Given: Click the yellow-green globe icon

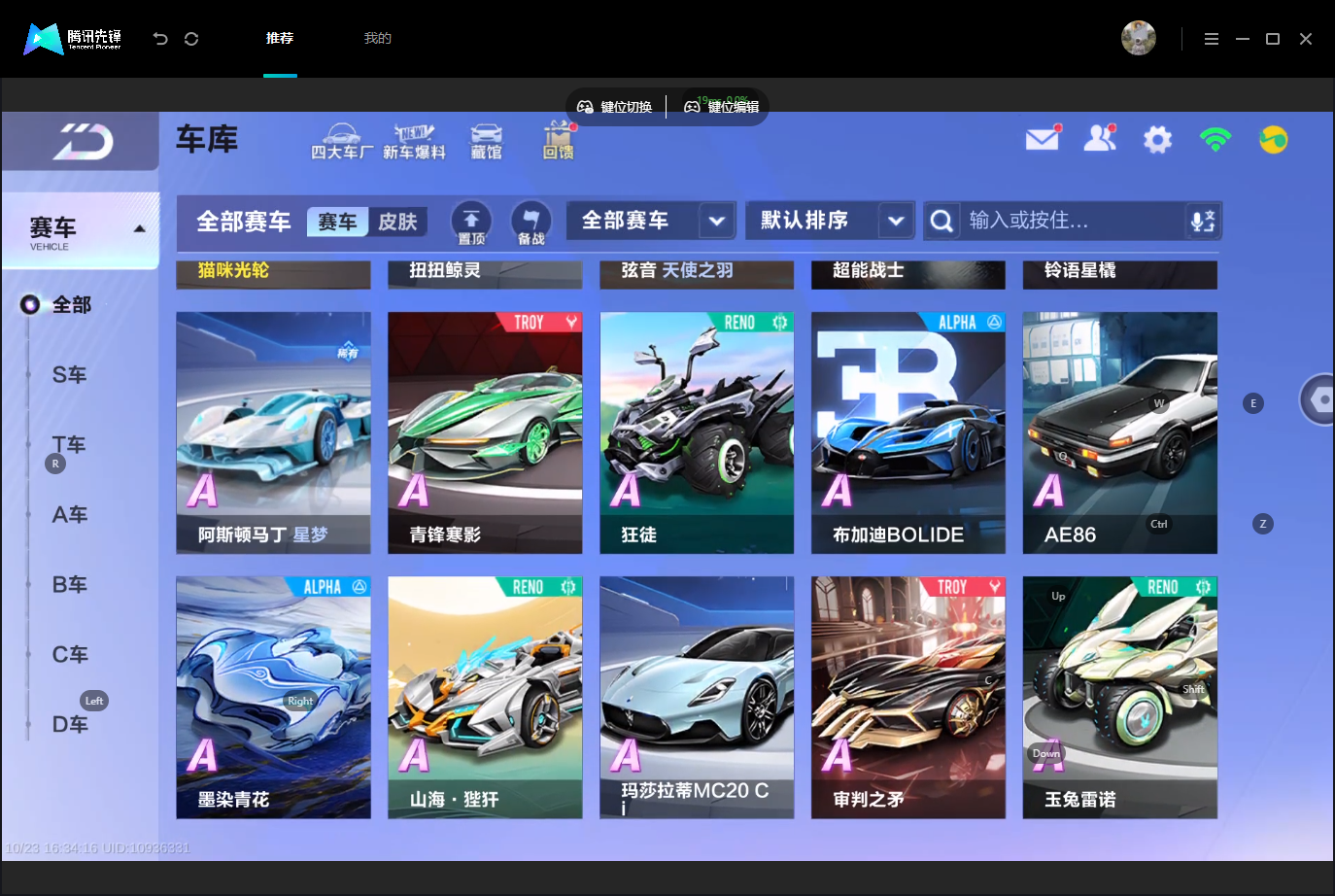Looking at the screenshot, I should pos(1273,140).
